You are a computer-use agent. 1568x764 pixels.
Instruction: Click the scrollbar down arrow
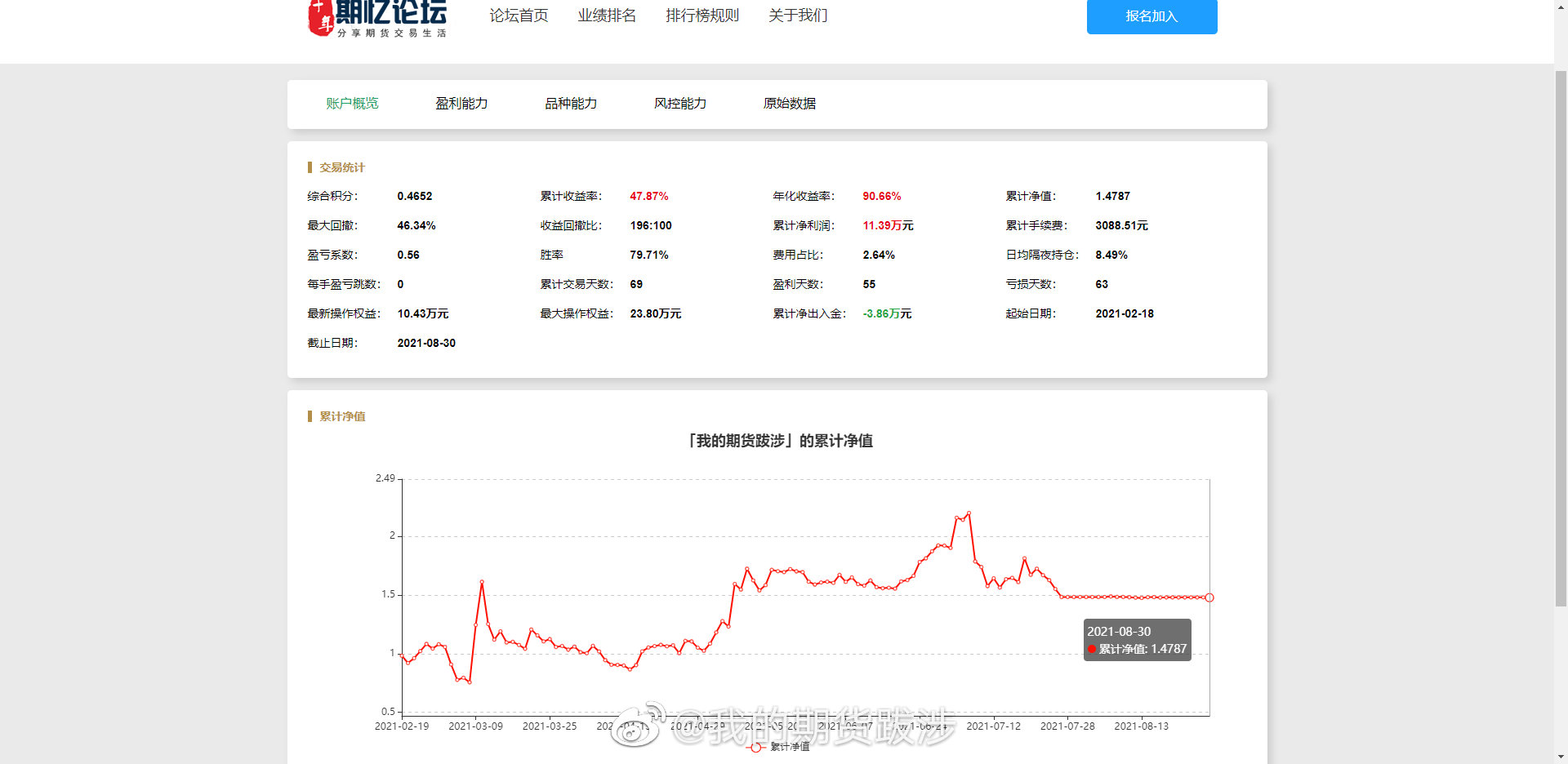pyautogui.click(x=1561, y=757)
